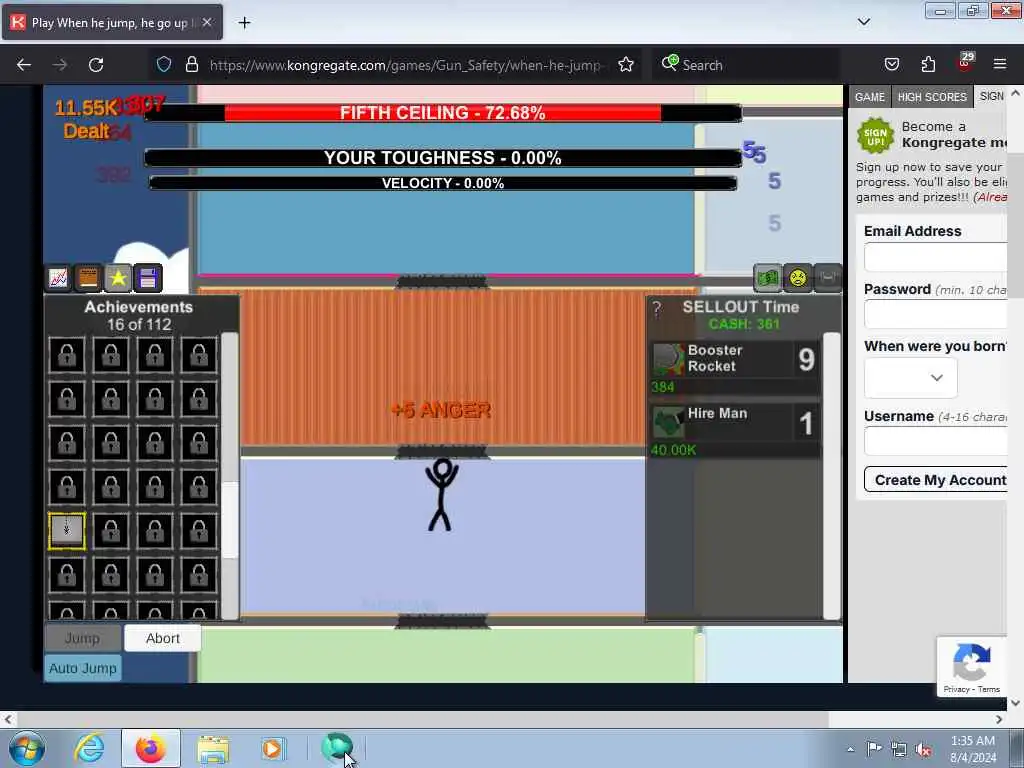Click the SELLOUT Time shop scrollbar
Screen dimensions: 1024x768
(x=831, y=475)
